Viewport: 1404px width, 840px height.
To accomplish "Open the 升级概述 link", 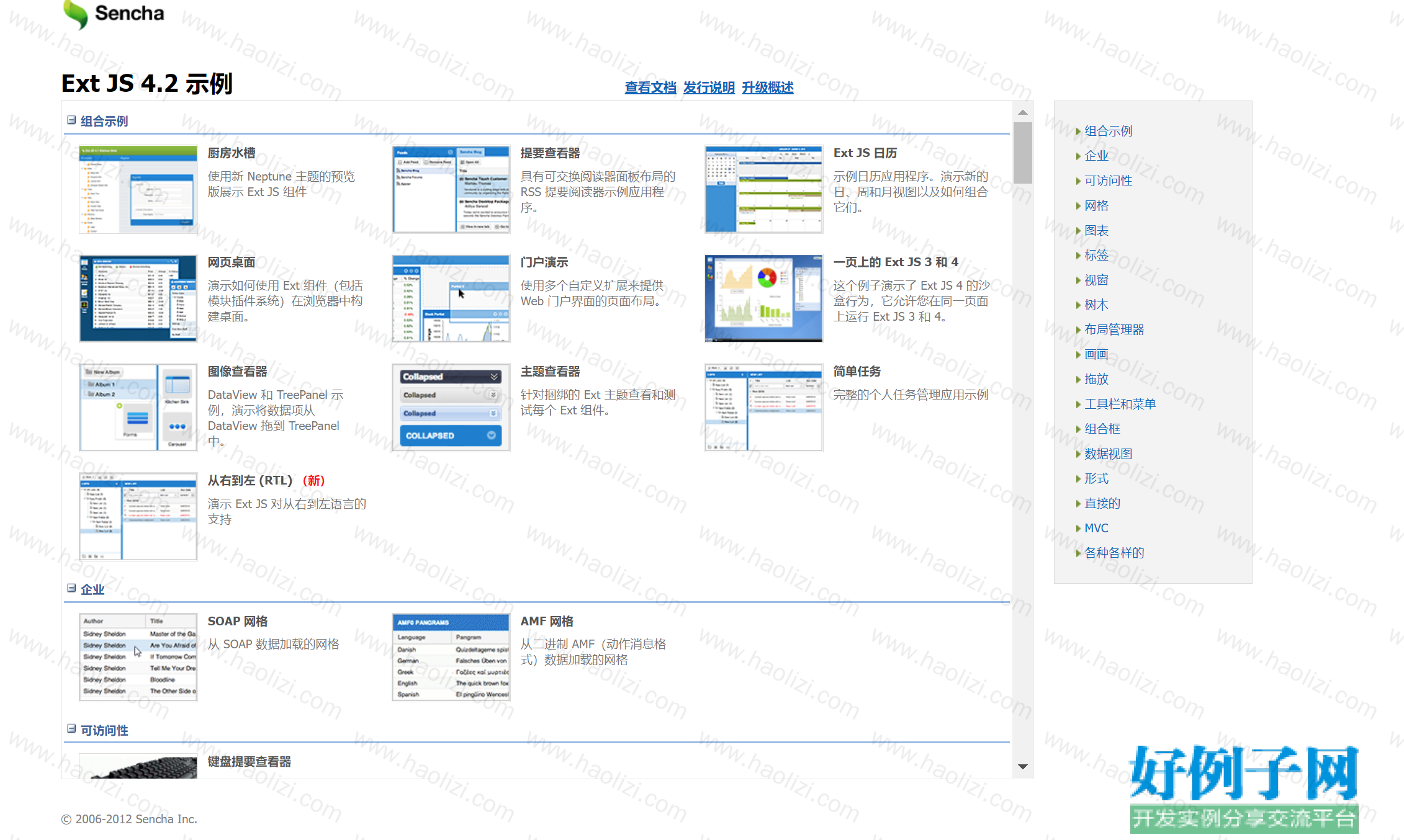I will [x=768, y=87].
